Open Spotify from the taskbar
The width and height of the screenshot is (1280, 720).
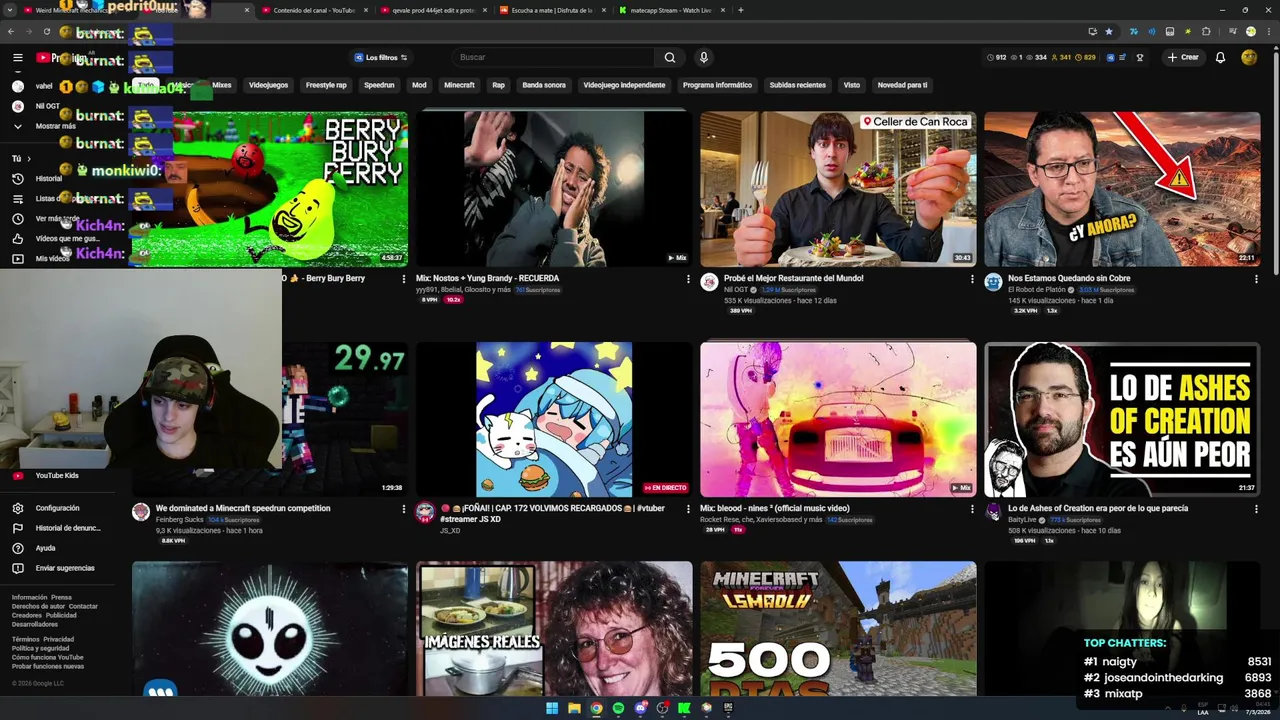point(618,708)
